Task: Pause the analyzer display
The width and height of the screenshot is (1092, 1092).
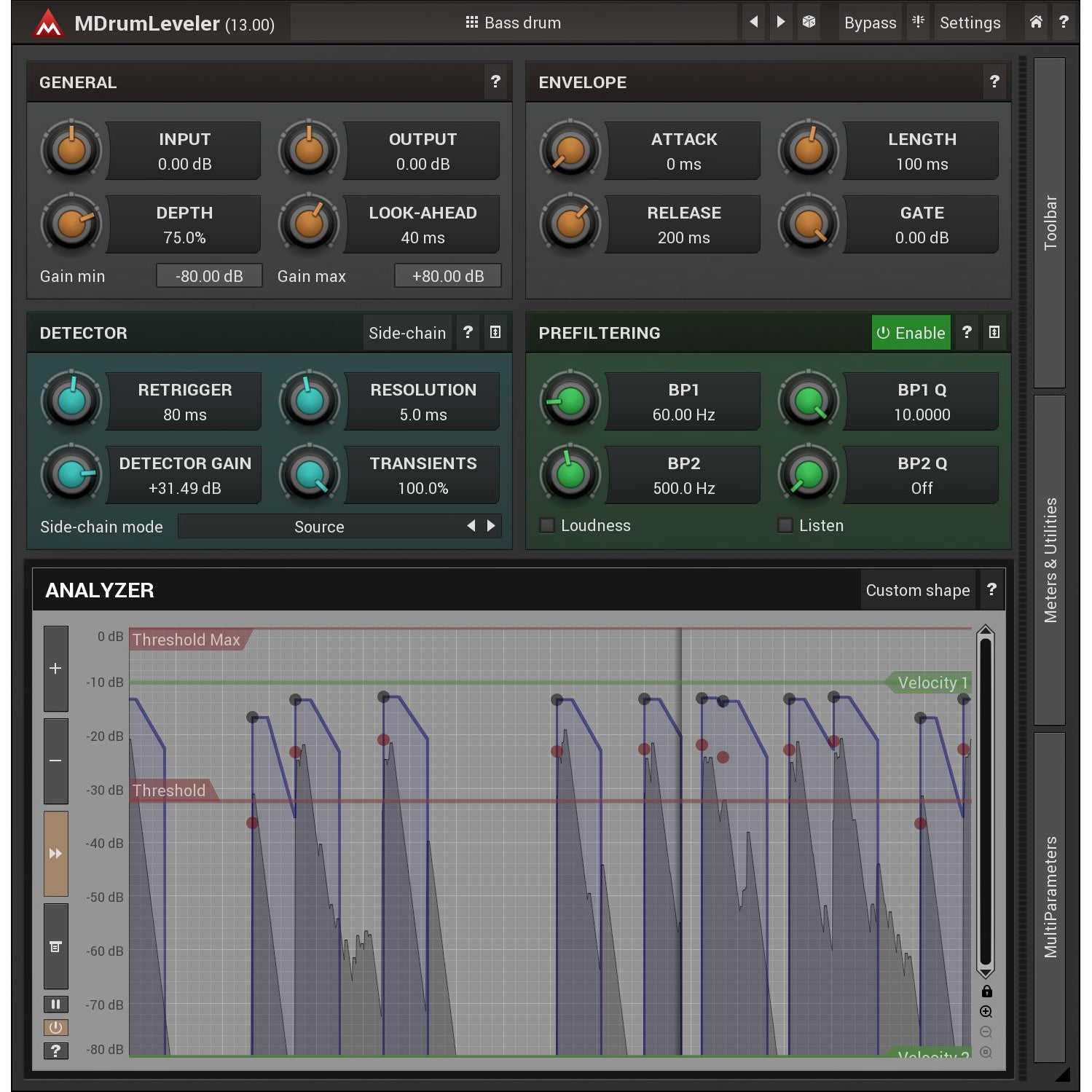Action: pos(55,1004)
